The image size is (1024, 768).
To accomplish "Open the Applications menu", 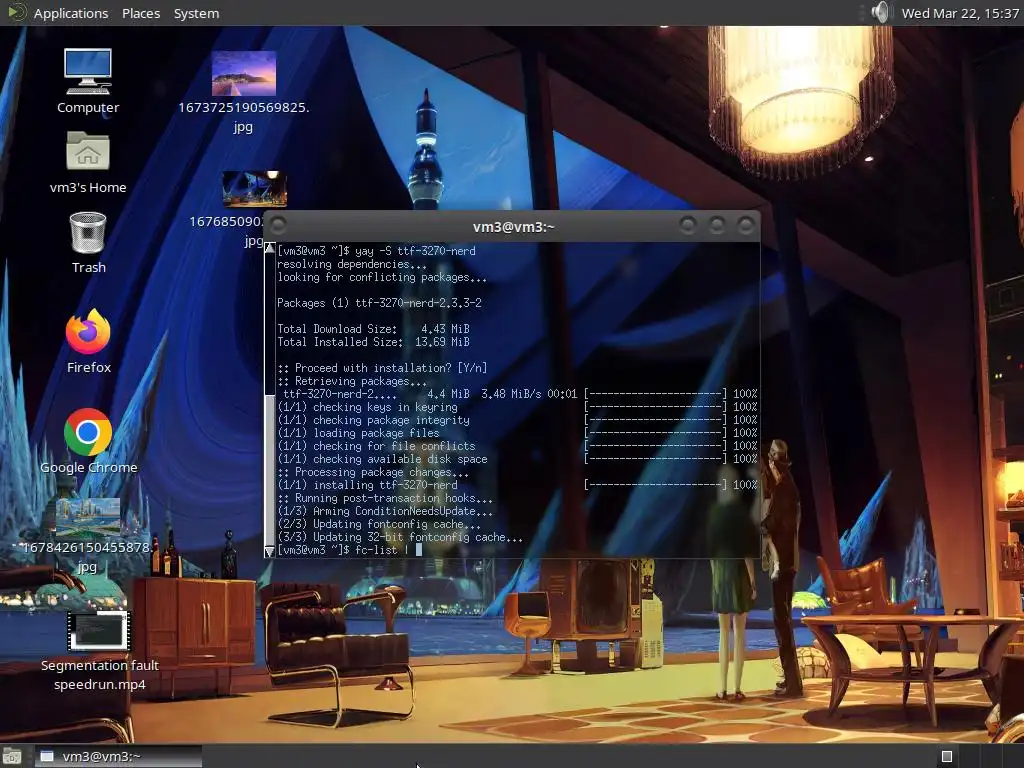I will [71, 13].
